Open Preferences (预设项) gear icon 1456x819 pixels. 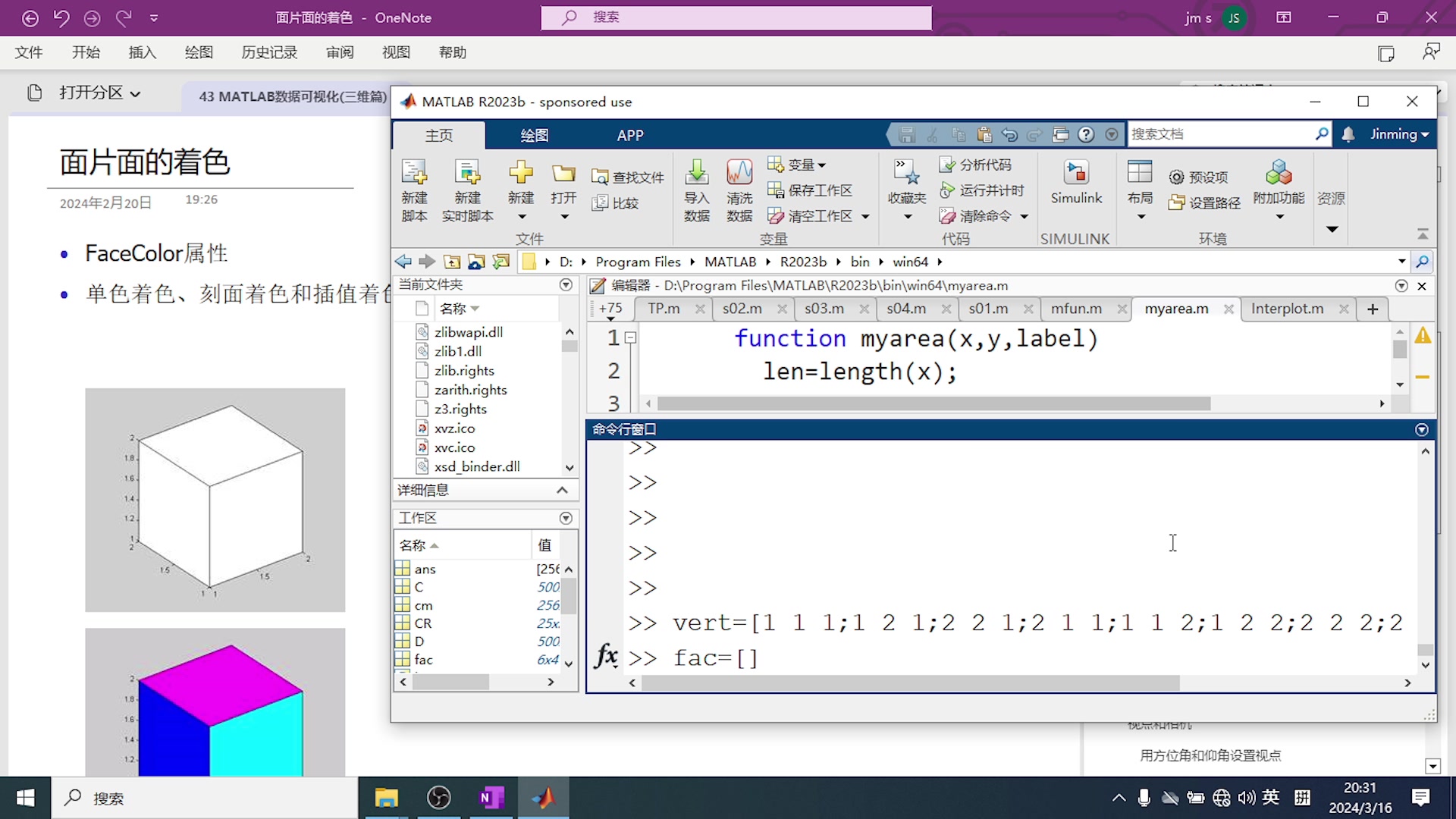pyautogui.click(x=1176, y=177)
